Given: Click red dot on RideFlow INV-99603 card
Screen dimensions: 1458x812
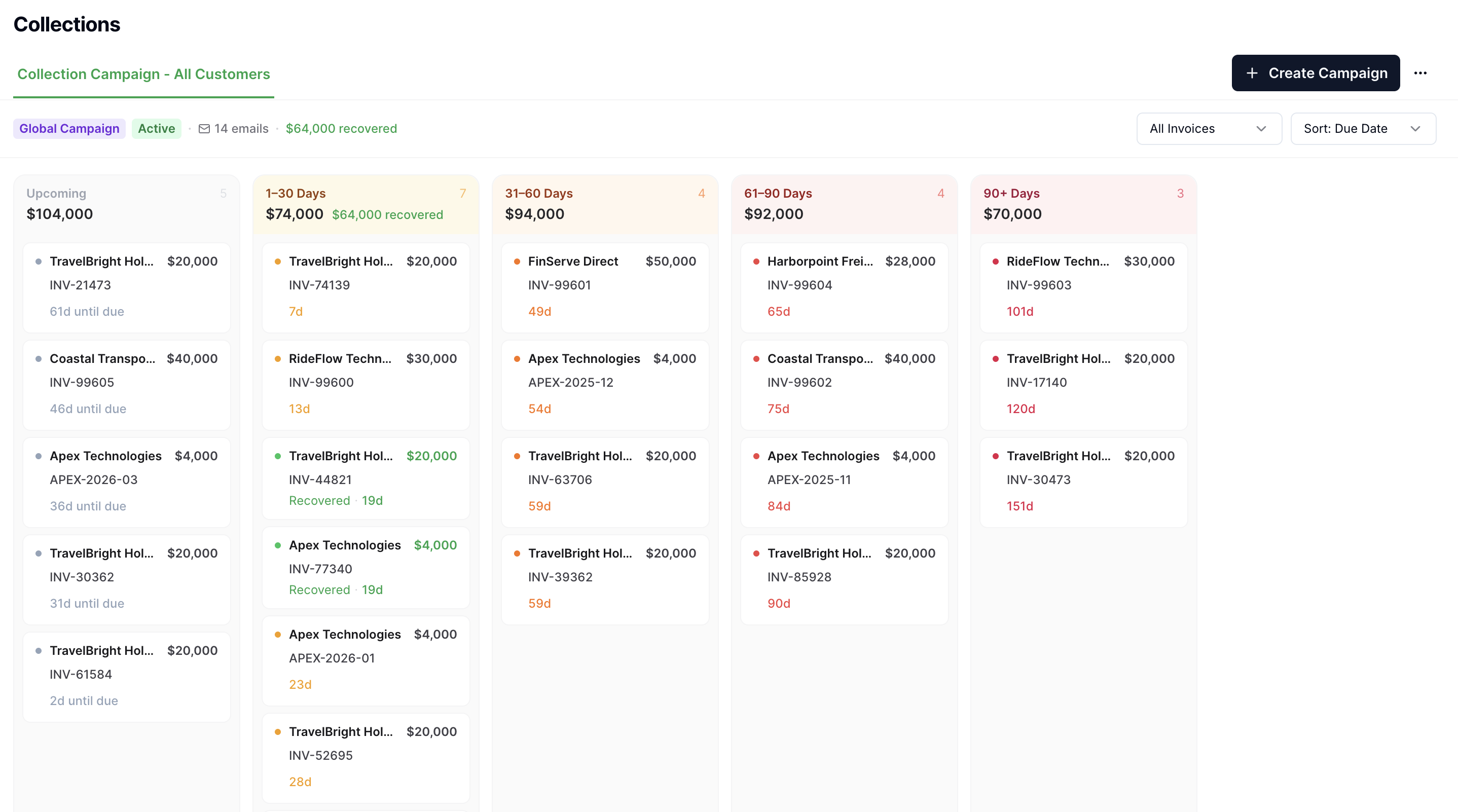Looking at the screenshot, I should 995,262.
